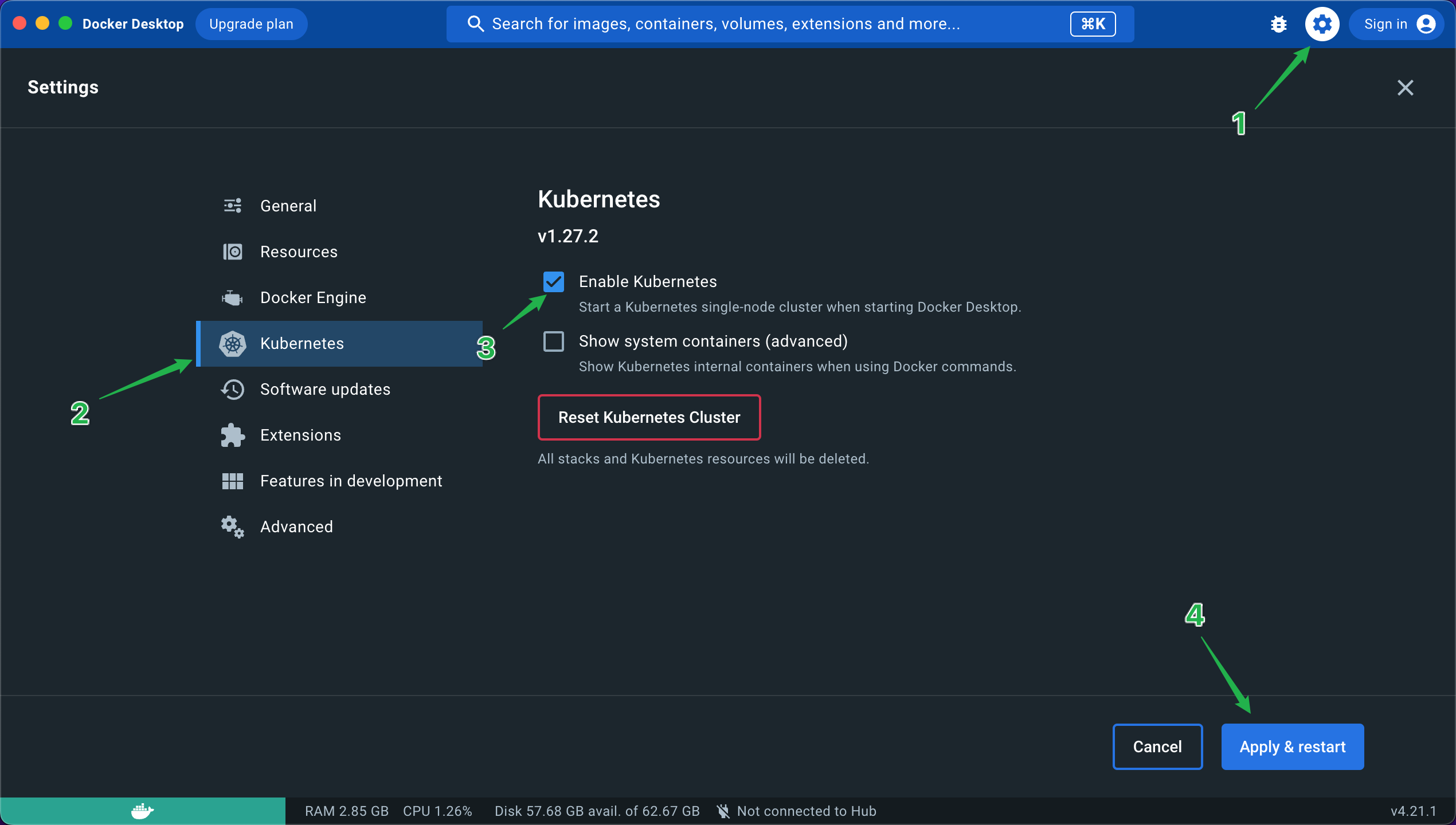Click Apply & restart
Image resolution: width=1456 pixels, height=825 pixels.
(1292, 747)
